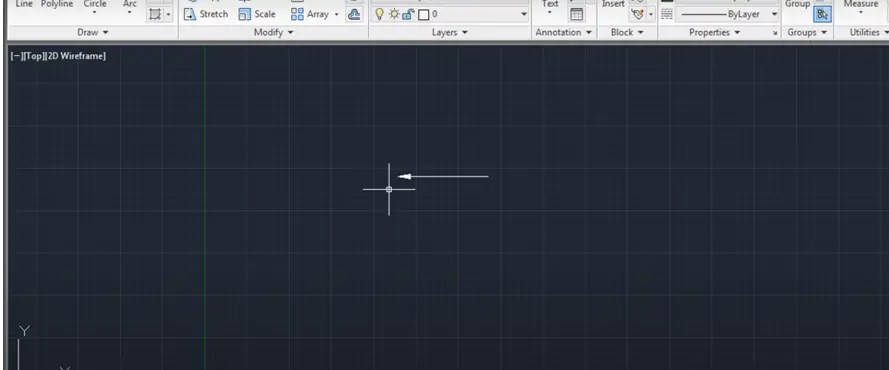Expand the Modify panel title
The image size is (889, 370).
[274, 32]
